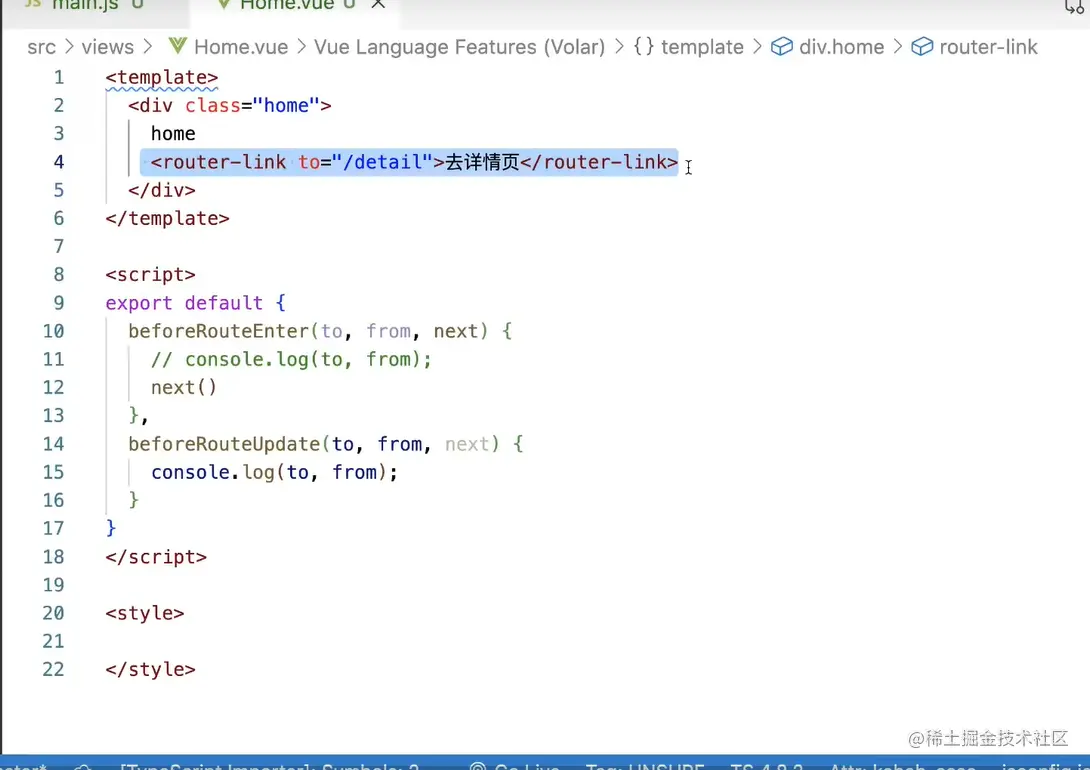Click the opening <style> tag
Image resolution: width=1090 pixels, height=770 pixels.
tap(145, 614)
